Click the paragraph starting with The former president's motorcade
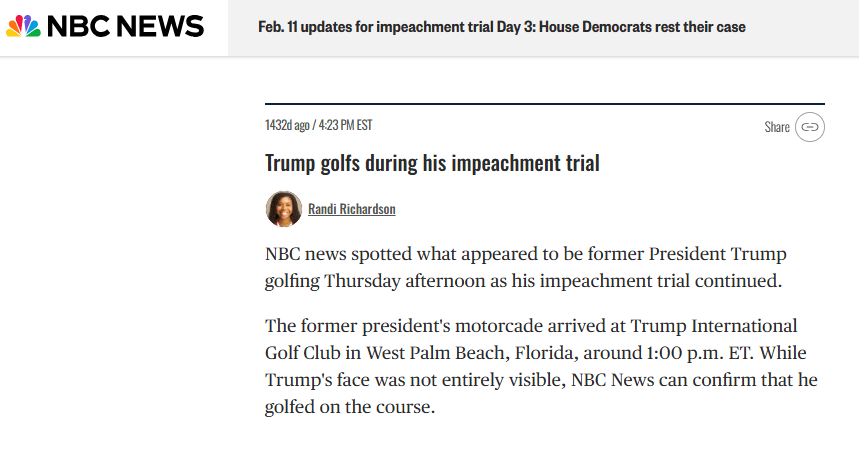Viewport: 859px width, 466px height. [540, 366]
